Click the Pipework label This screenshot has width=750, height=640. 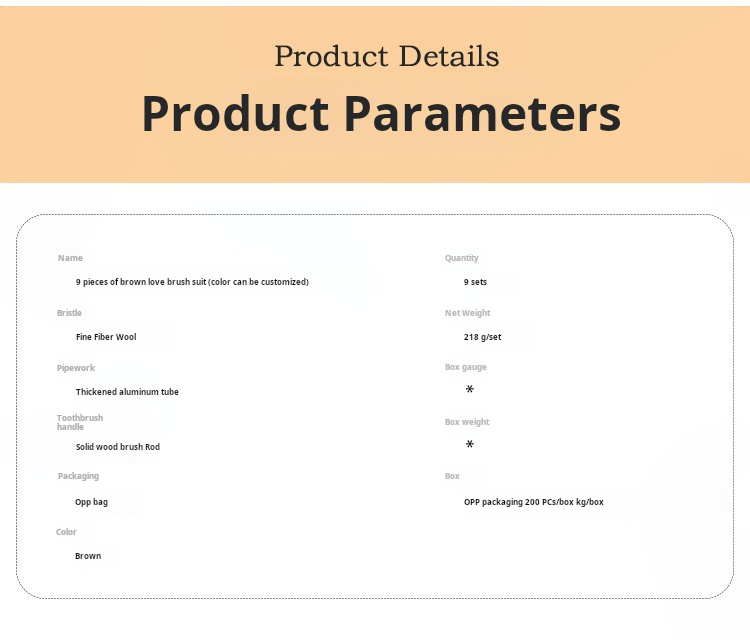pyautogui.click(x=75, y=368)
